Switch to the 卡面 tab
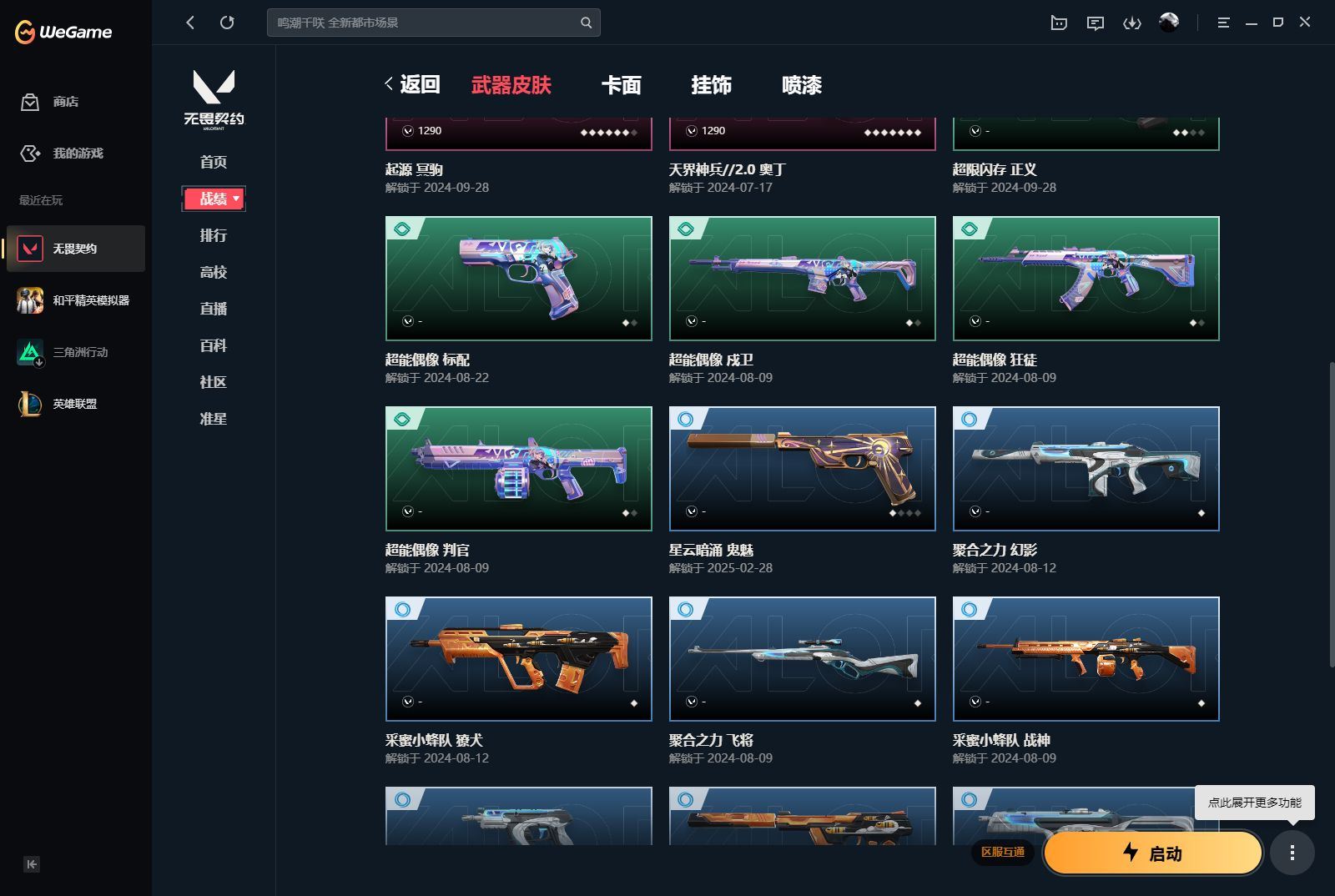This screenshot has width=1335, height=896. point(622,85)
